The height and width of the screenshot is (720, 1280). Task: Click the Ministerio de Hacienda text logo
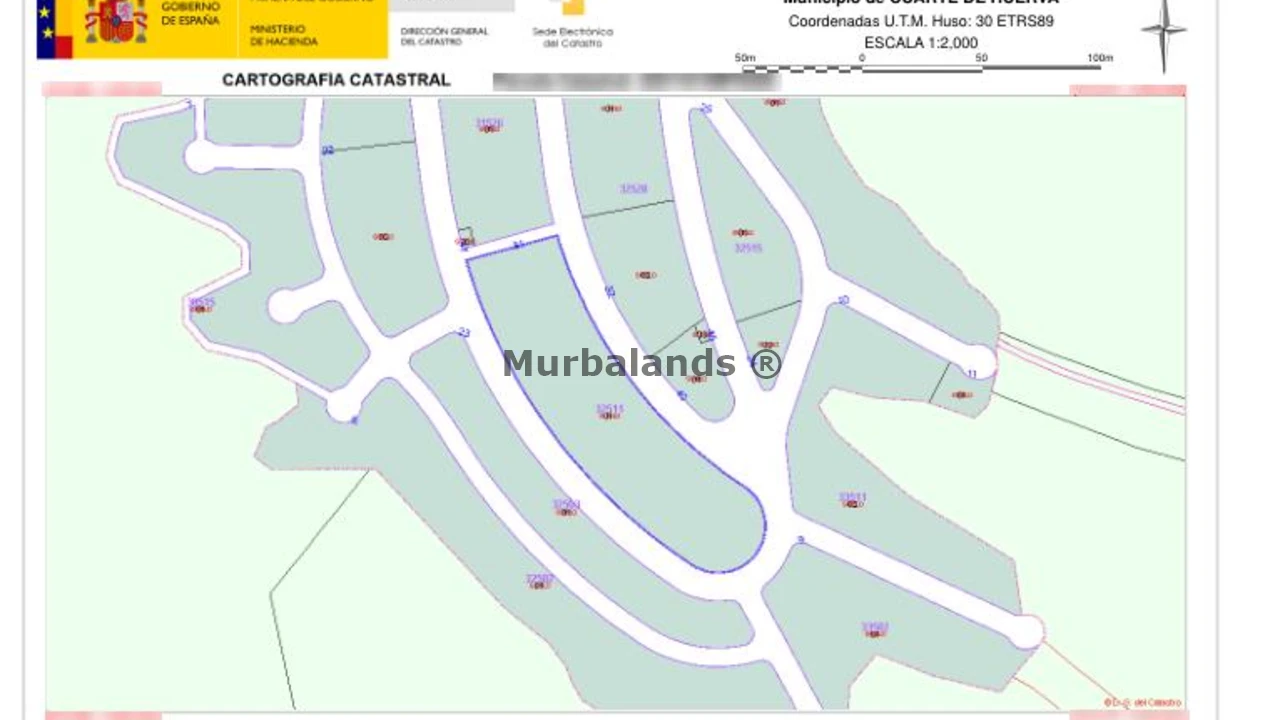[x=284, y=36]
